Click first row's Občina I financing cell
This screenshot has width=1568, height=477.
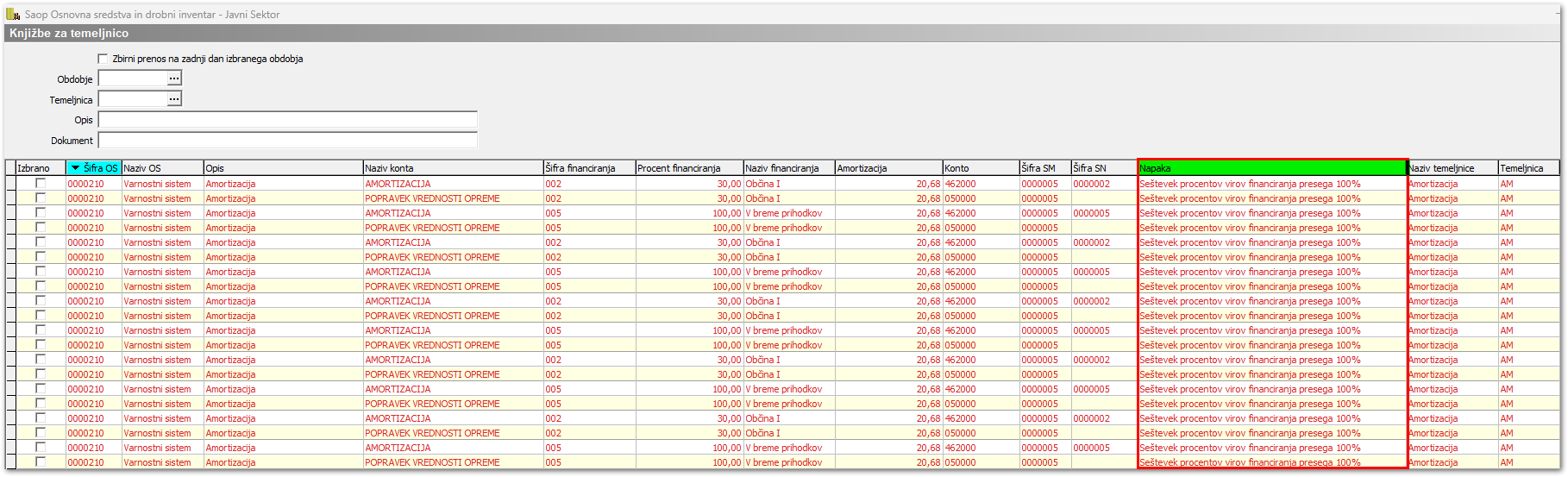tap(789, 184)
